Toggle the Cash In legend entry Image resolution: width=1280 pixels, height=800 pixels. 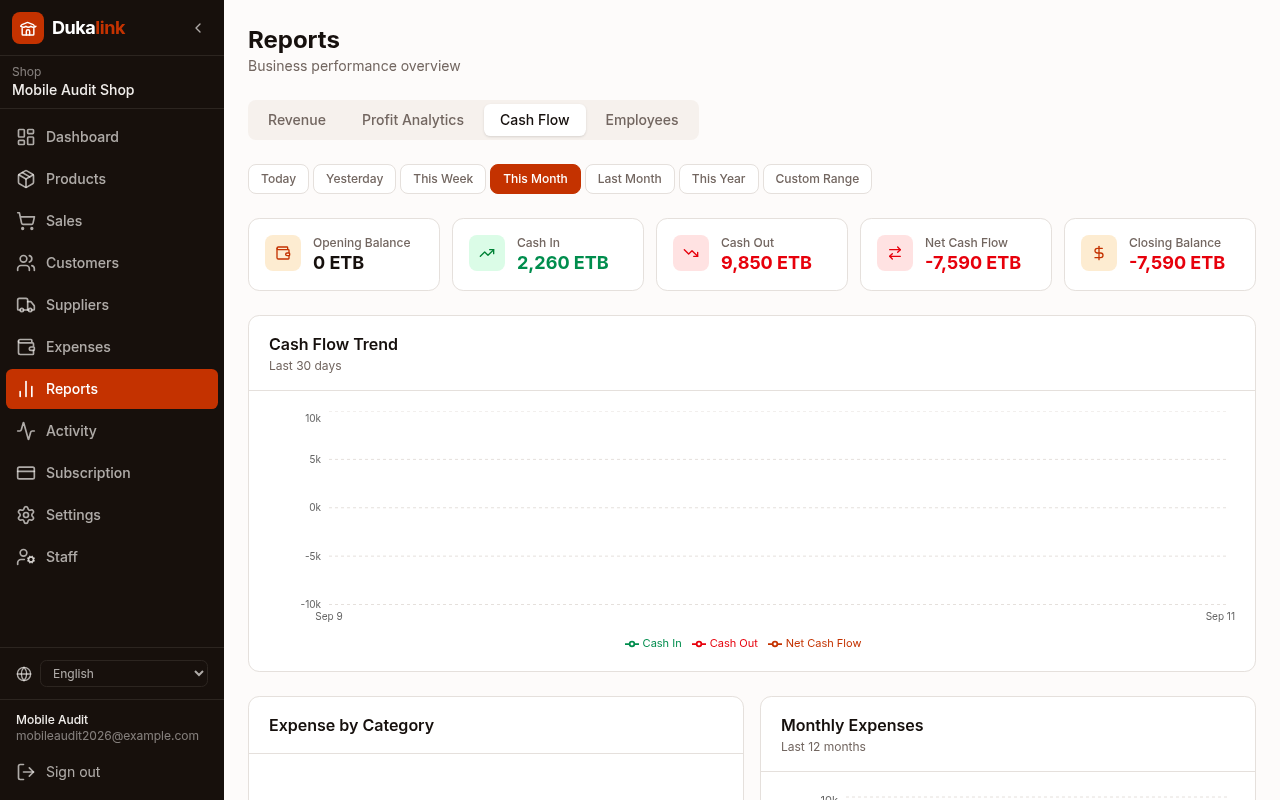click(x=653, y=644)
